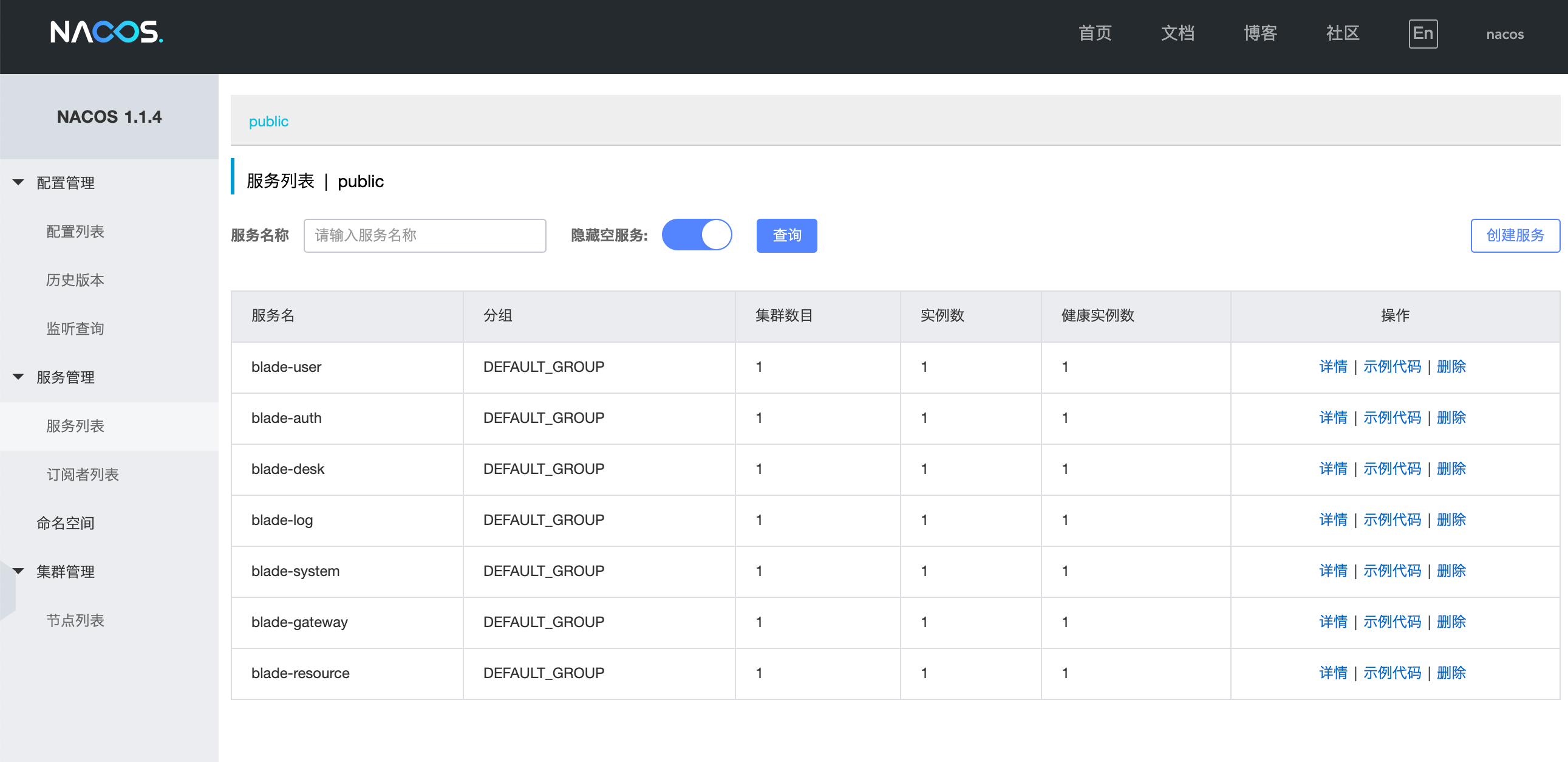Open 示例代码 for blade-log
This screenshot has height=762, width=1568.
[x=1392, y=520]
